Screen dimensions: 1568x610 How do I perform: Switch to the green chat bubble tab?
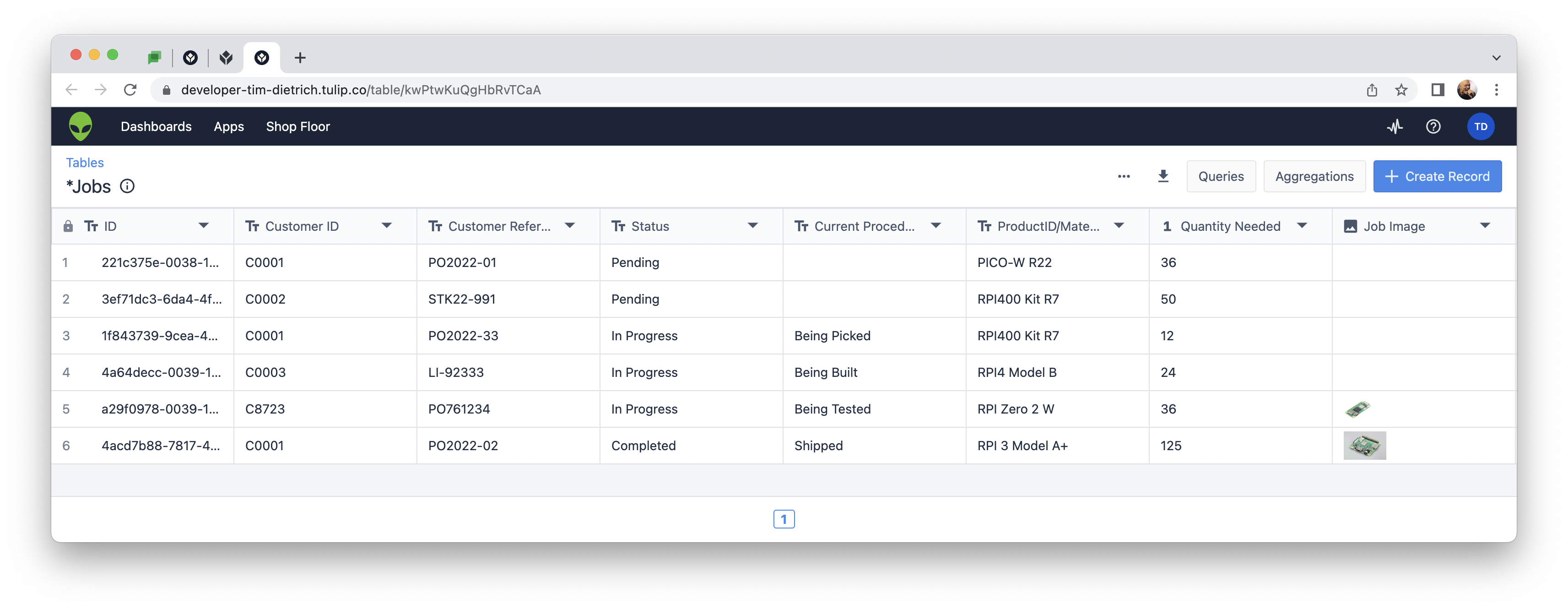154,58
